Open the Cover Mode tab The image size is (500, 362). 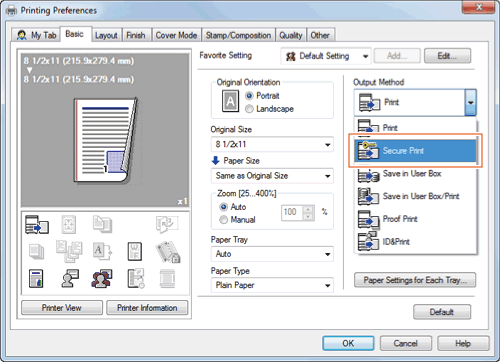tap(176, 35)
